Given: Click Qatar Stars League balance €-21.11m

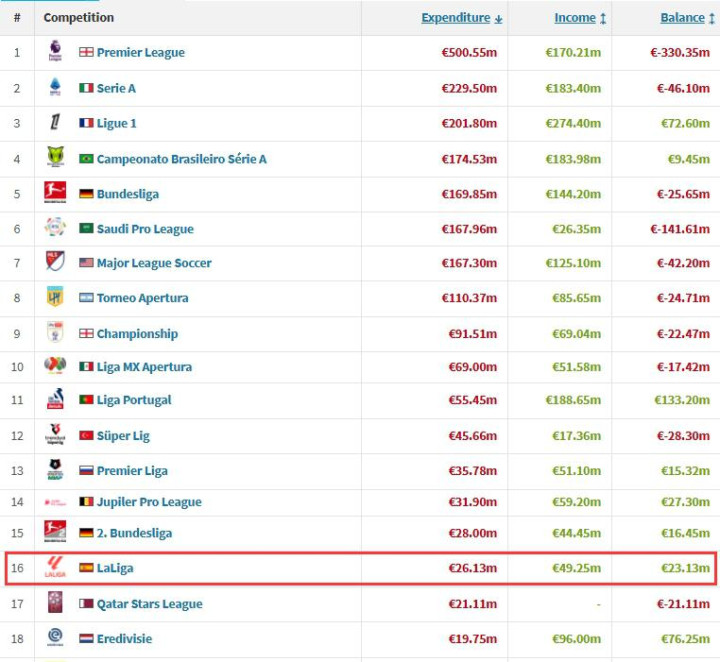Looking at the screenshot, I should click(683, 604).
